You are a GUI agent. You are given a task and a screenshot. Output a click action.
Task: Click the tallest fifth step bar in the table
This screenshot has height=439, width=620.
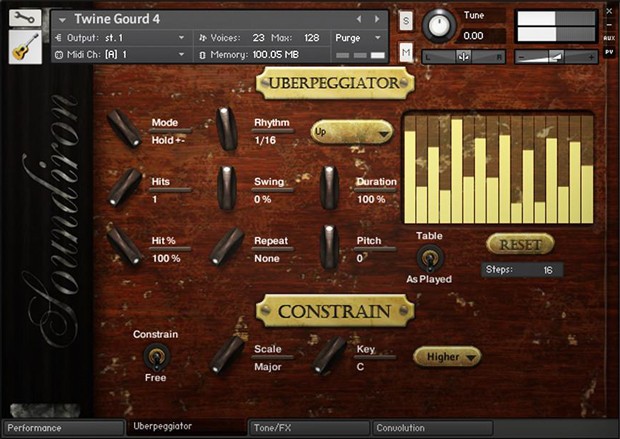click(x=457, y=171)
